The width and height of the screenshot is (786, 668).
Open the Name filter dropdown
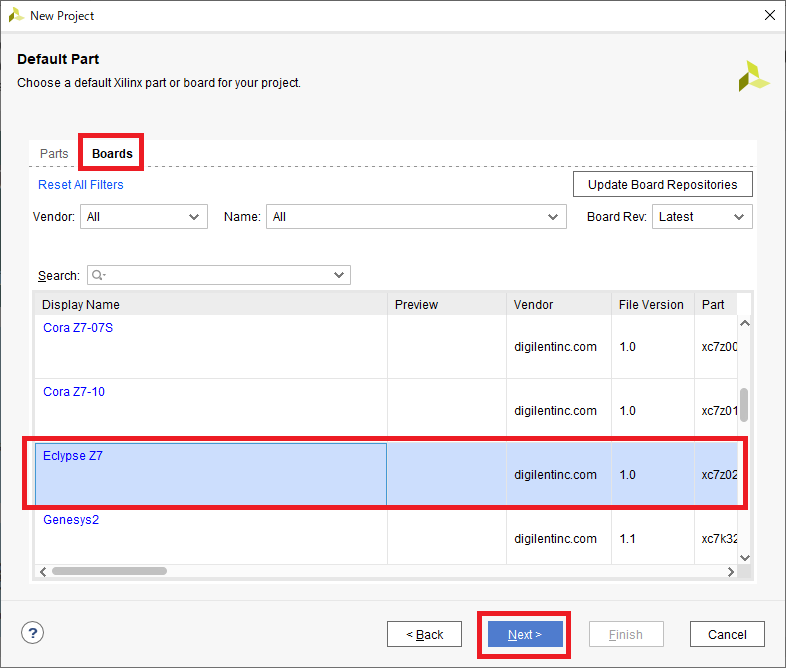coord(416,217)
